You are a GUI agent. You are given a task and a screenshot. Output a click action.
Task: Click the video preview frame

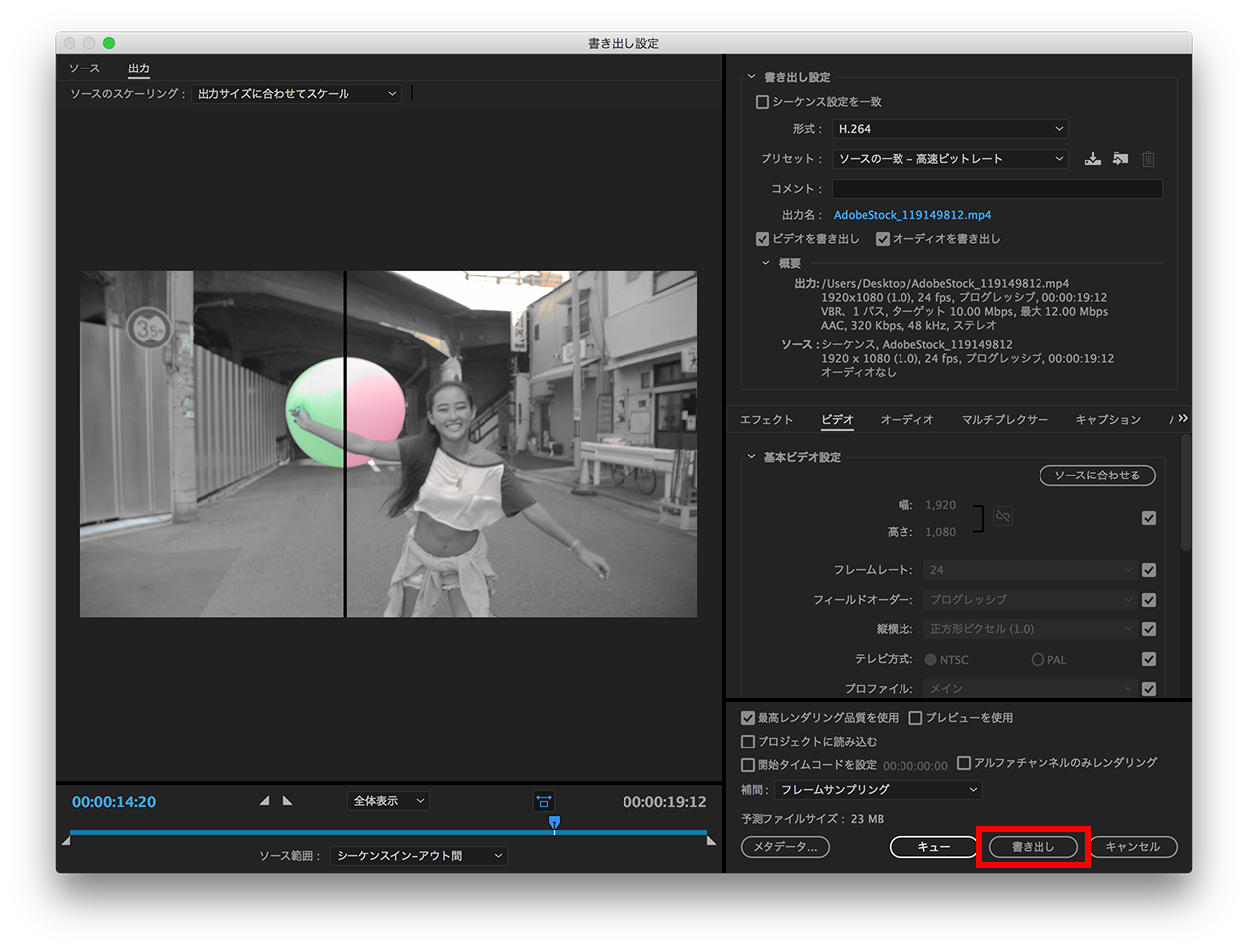point(388,445)
